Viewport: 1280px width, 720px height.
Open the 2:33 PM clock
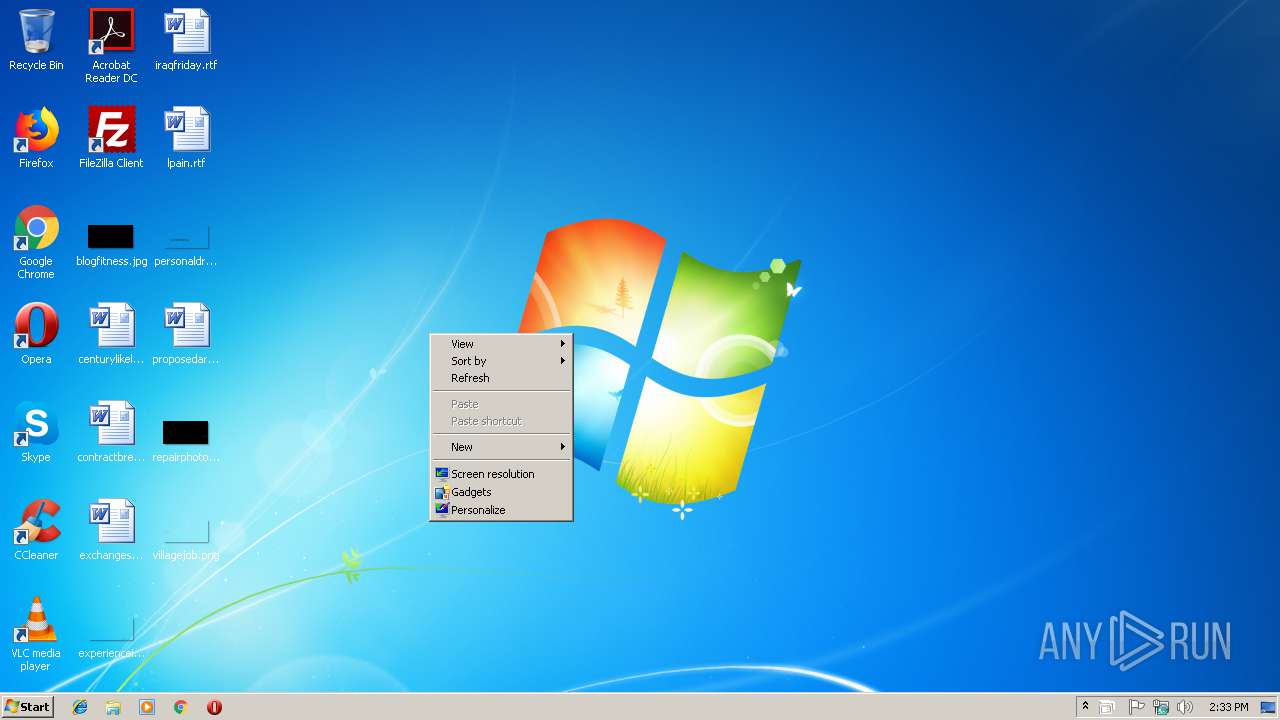click(x=1228, y=707)
